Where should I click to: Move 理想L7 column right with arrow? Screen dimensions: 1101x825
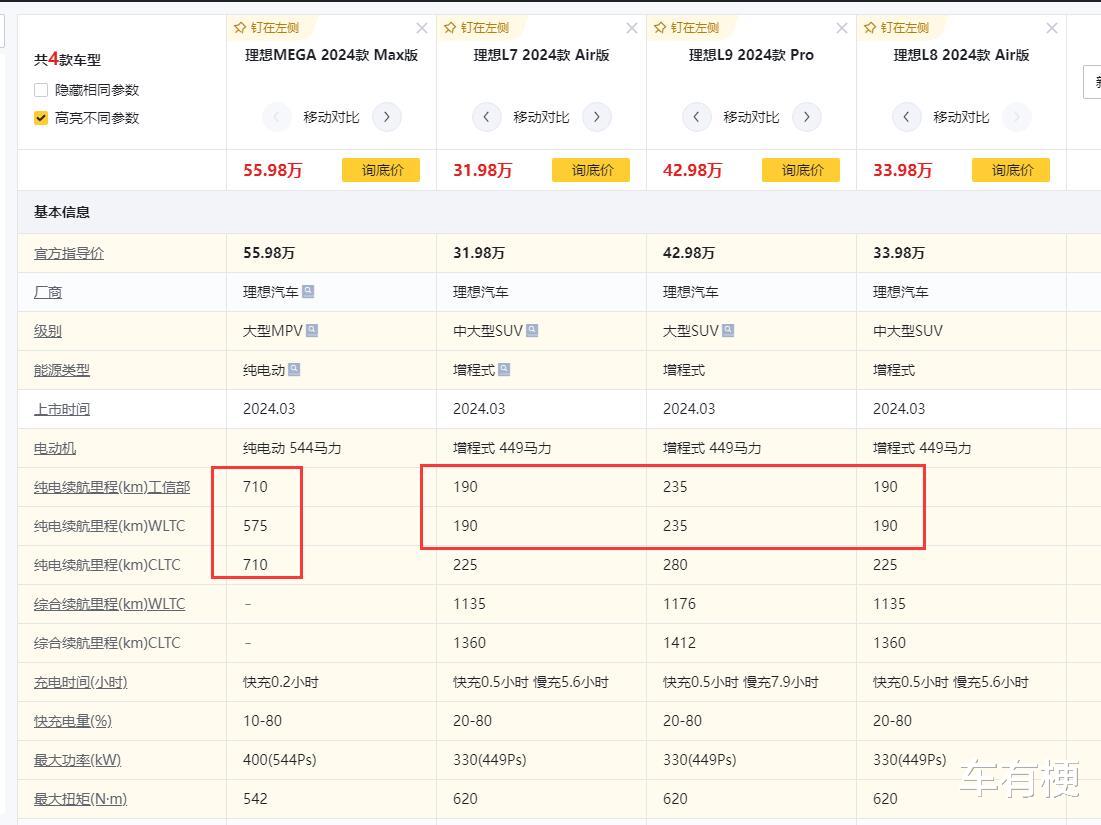[597, 117]
